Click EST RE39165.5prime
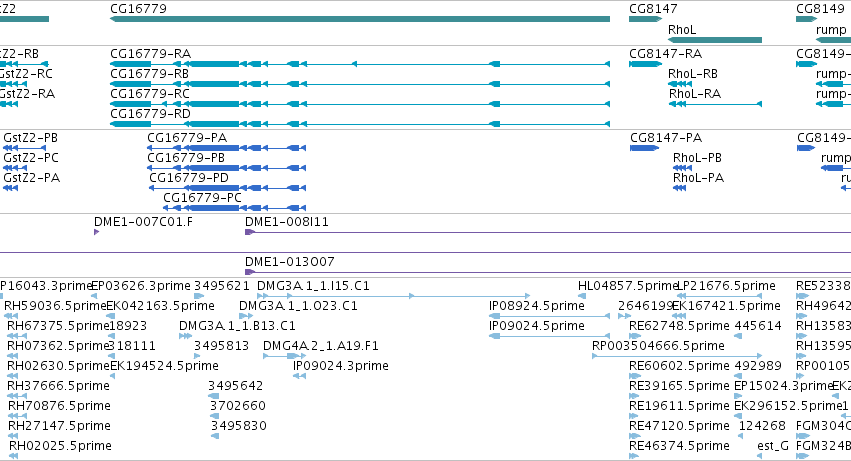The image size is (851, 461). pos(679,387)
